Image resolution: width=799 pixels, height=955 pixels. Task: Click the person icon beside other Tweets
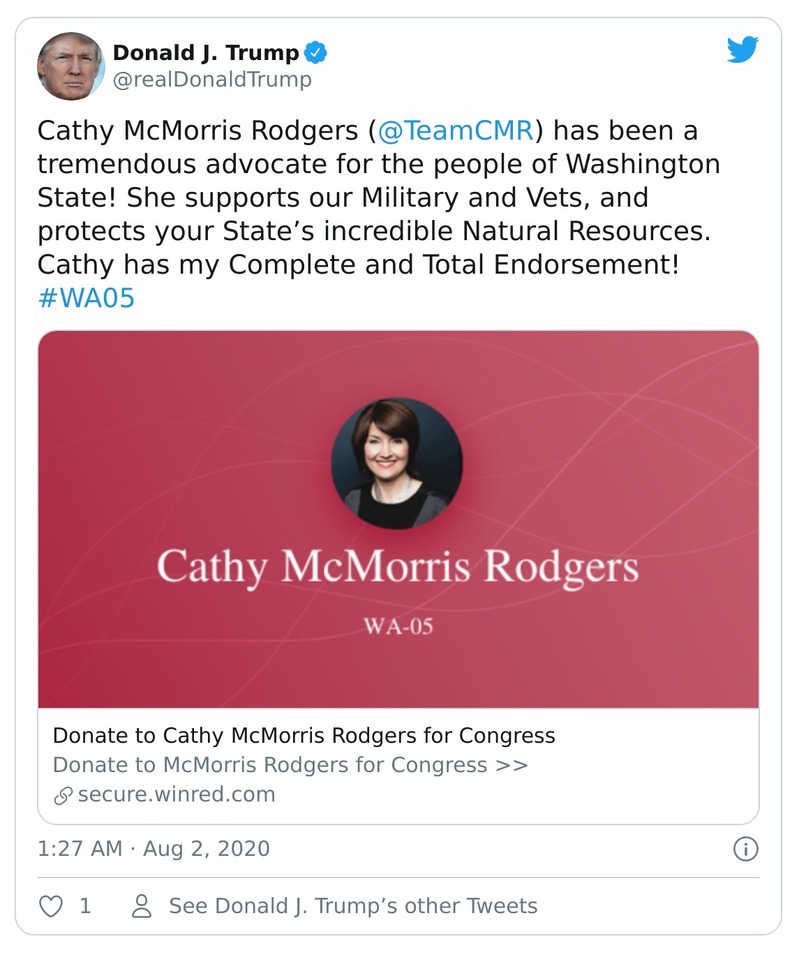142,906
